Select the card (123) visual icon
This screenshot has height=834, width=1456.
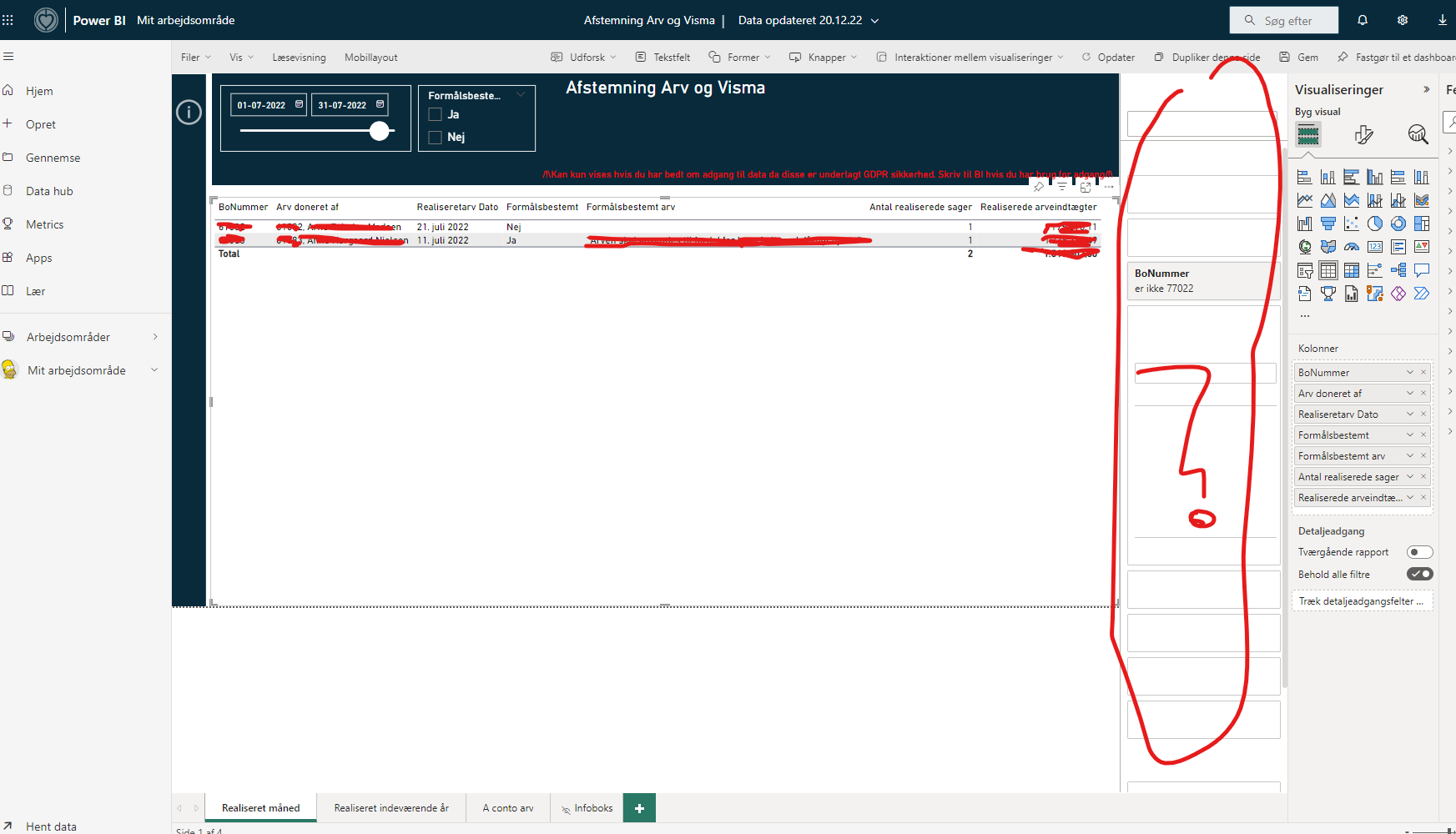point(1375,247)
